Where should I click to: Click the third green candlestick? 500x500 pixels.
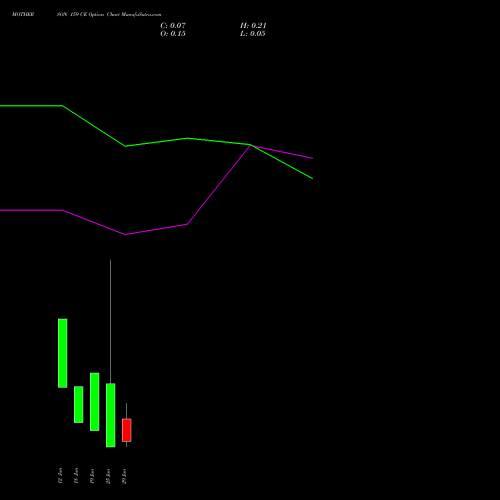pos(95,402)
